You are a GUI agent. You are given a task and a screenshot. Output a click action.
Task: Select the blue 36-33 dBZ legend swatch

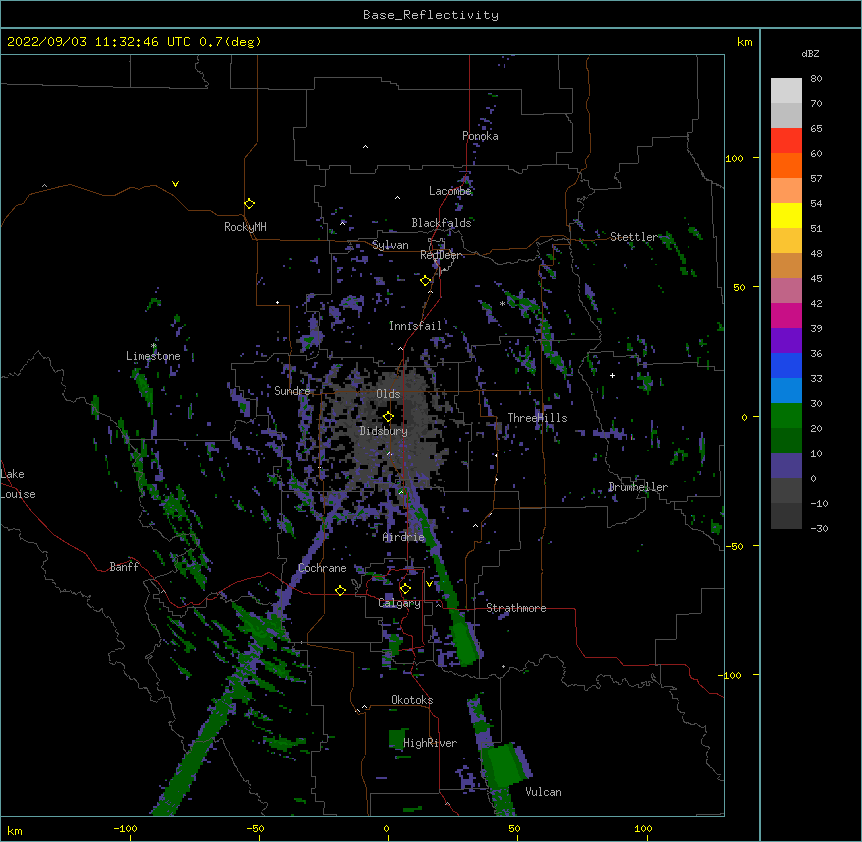[786, 365]
